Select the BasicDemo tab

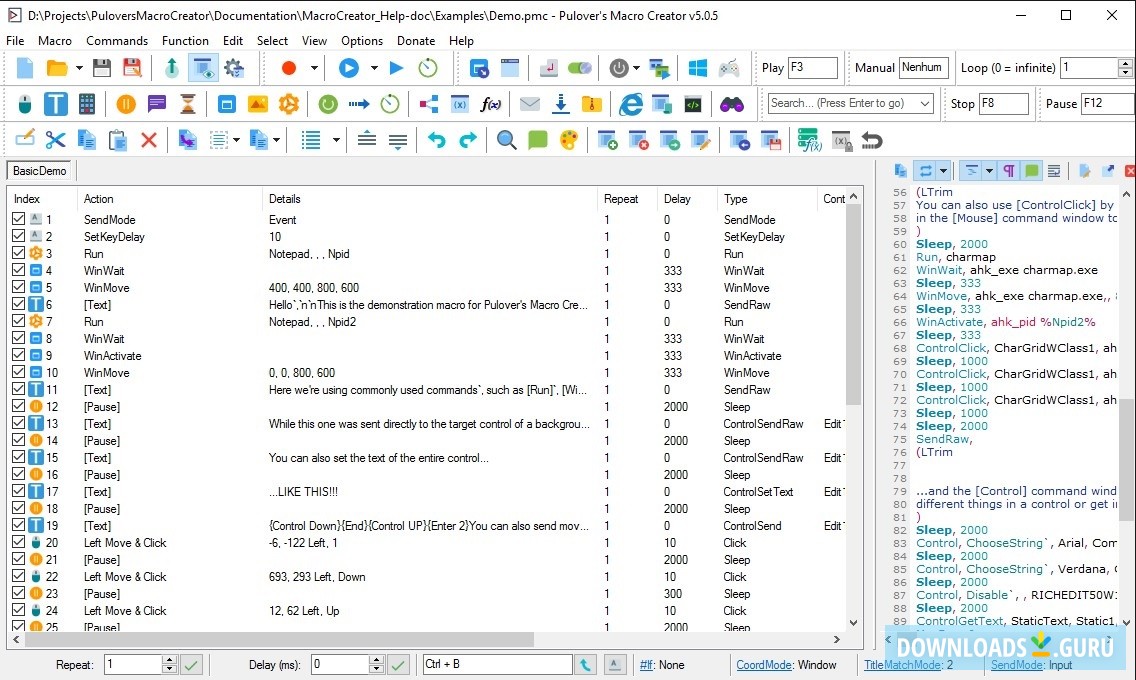pyautogui.click(x=38, y=171)
